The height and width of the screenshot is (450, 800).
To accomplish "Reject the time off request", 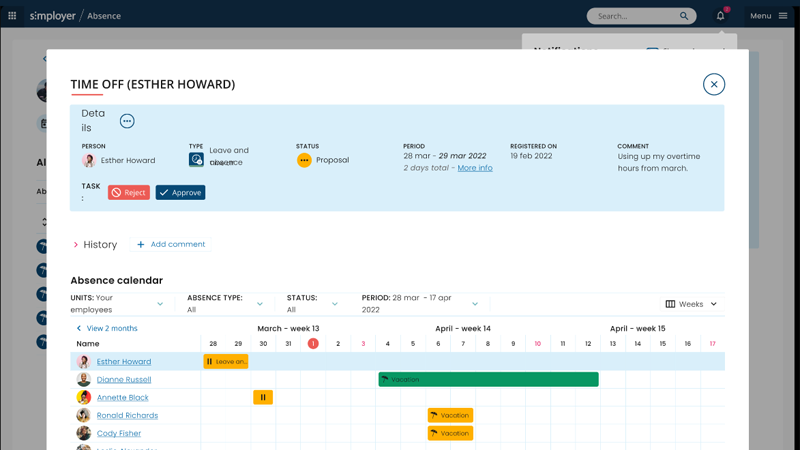I will 129,192.
